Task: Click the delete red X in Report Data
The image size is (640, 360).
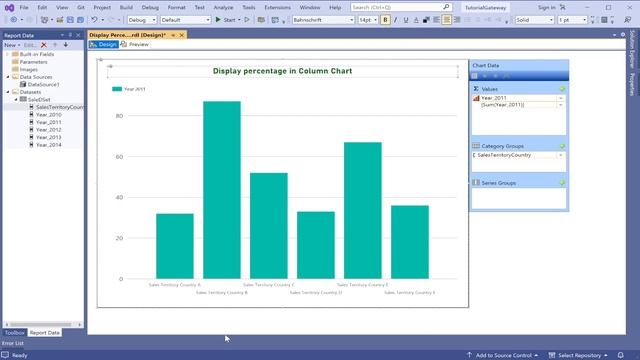Action: tap(44, 45)
